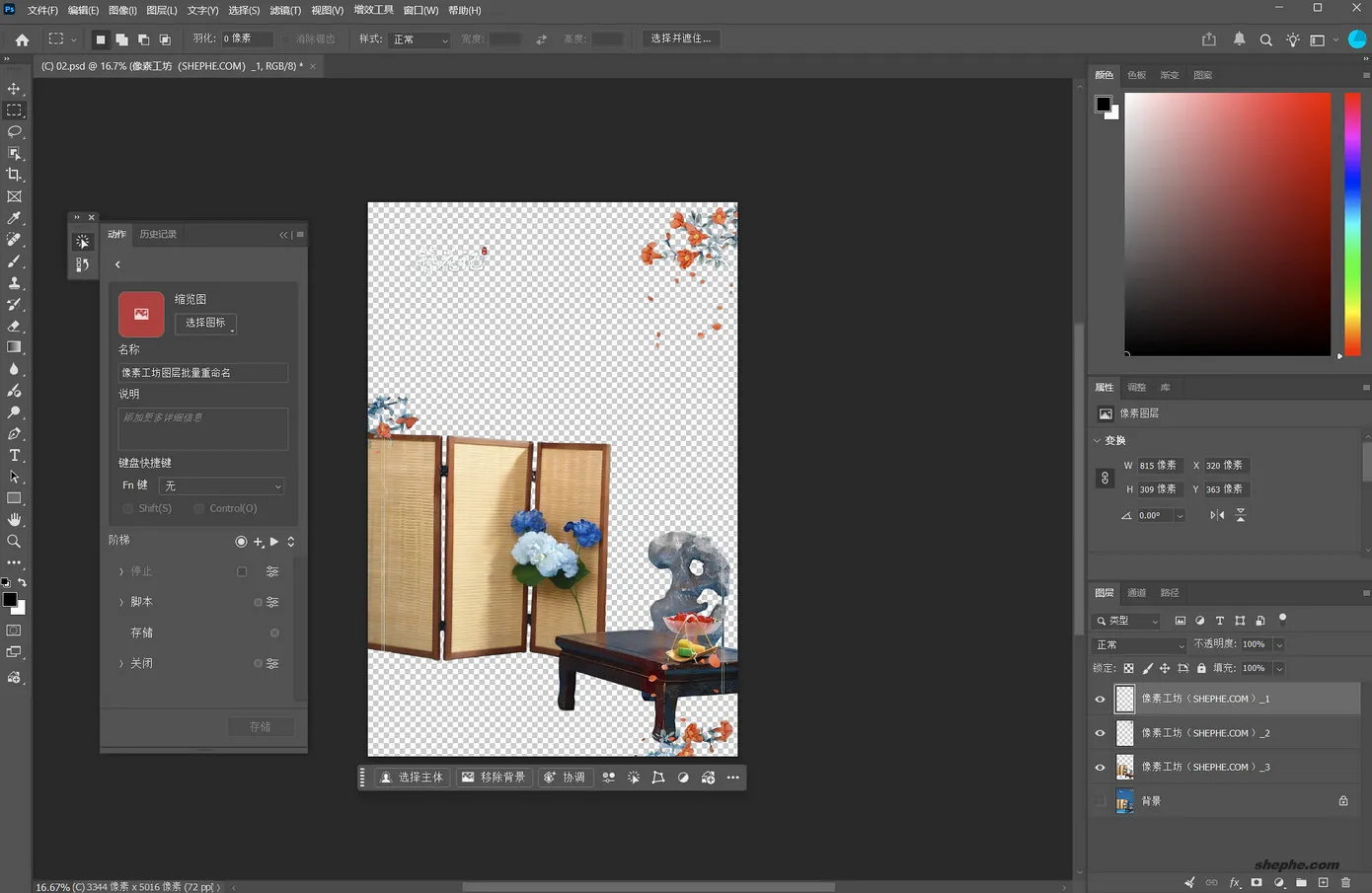Click the hue slider bar in Color panel
Image resolution: width=1372 pixels, height=893 pixels.
click(1352, 223)
